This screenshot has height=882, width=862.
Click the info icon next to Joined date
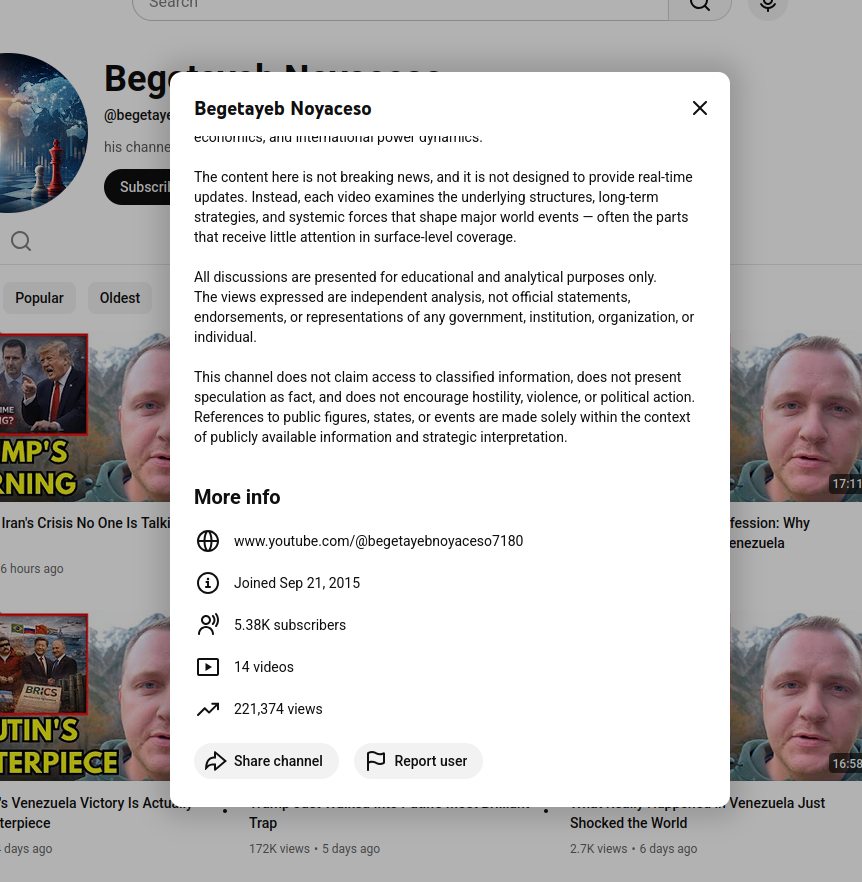pos(208,583)
